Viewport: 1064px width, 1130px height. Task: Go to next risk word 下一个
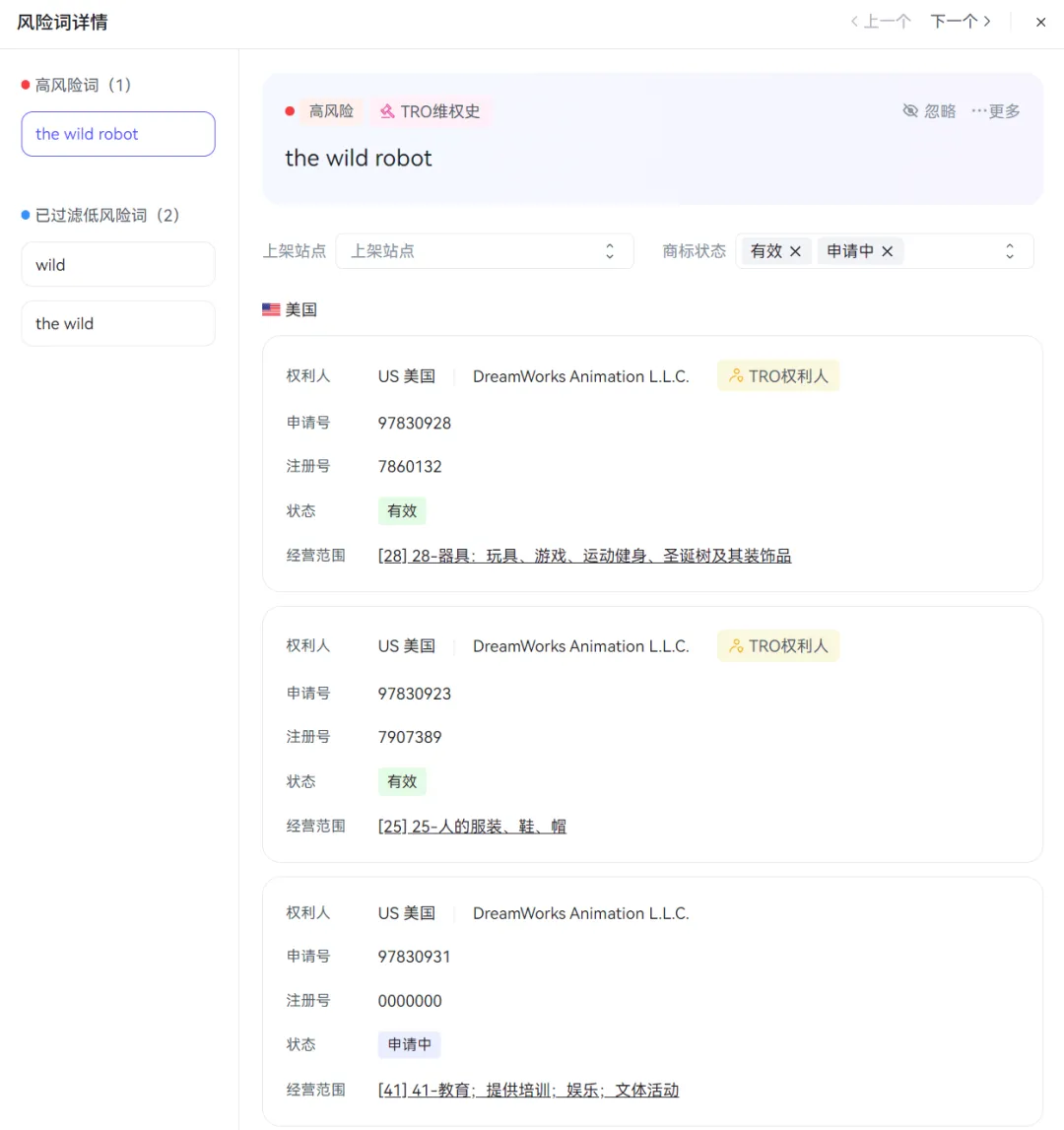(x=961, y=22)
